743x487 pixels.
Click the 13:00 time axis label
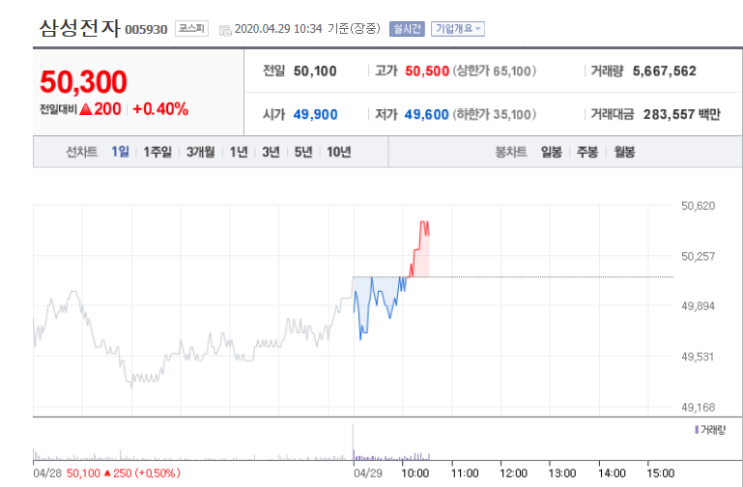pos(562,473)
